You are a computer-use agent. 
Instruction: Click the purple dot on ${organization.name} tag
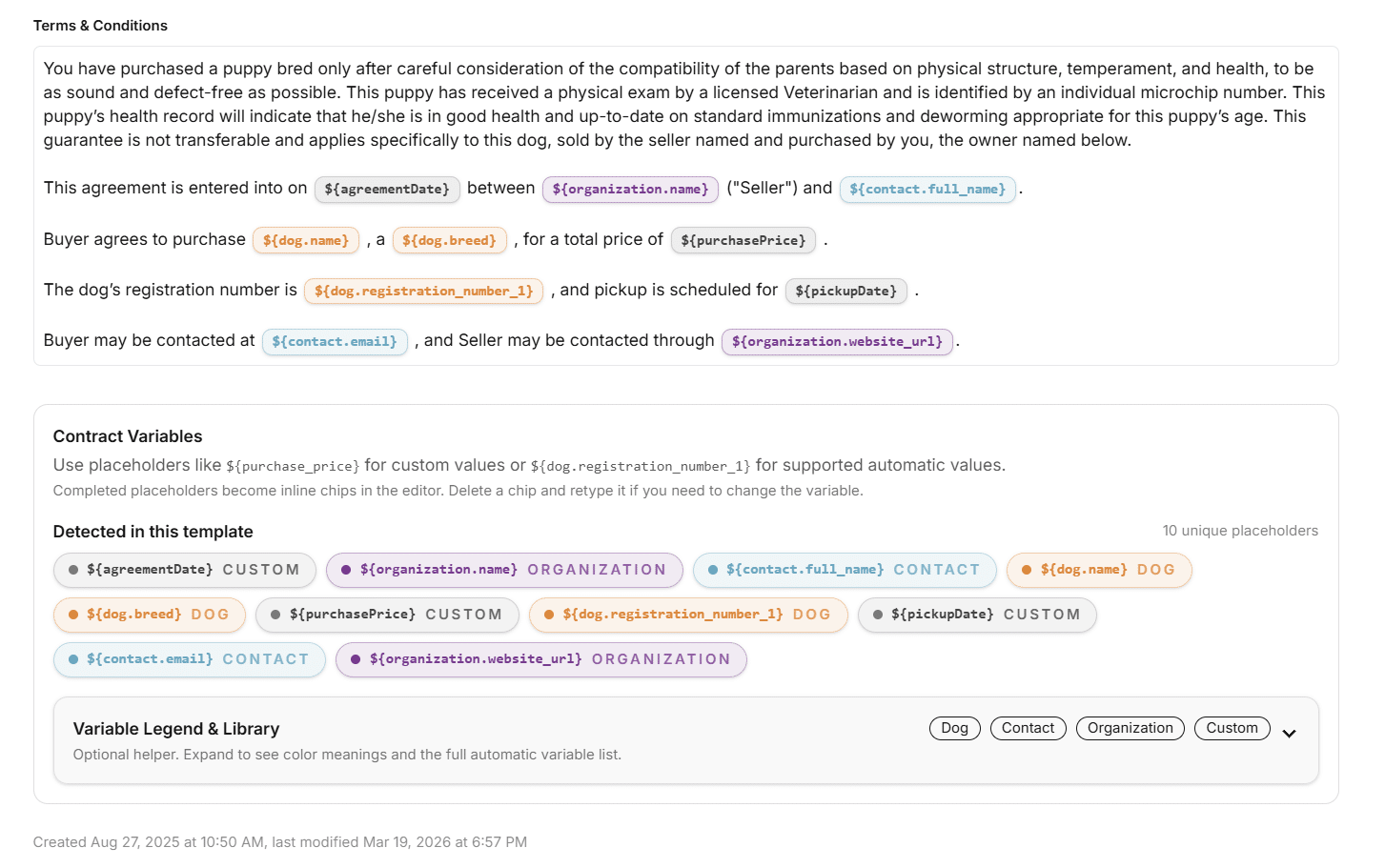(346, 570)
